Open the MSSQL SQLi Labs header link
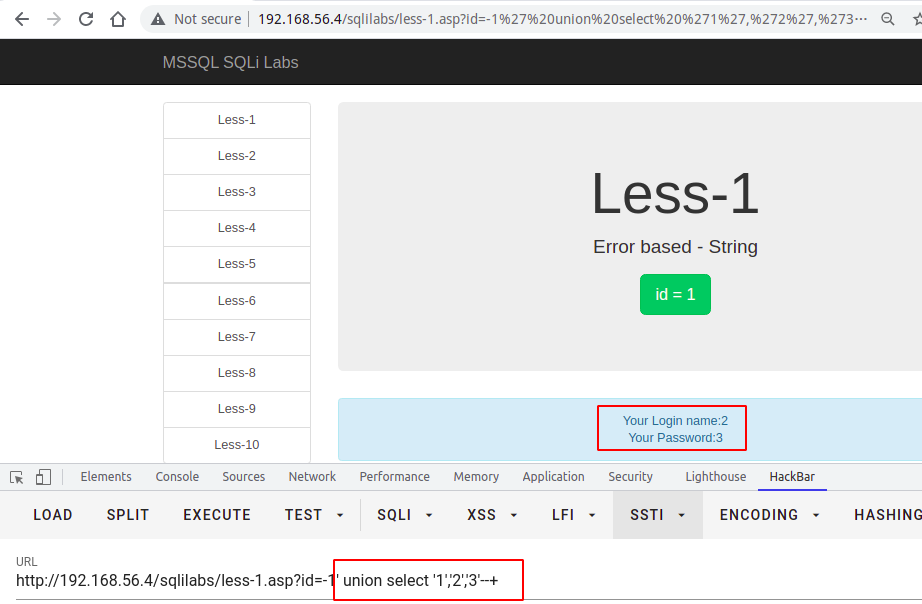The image size is (922, 604). [230, 62]
